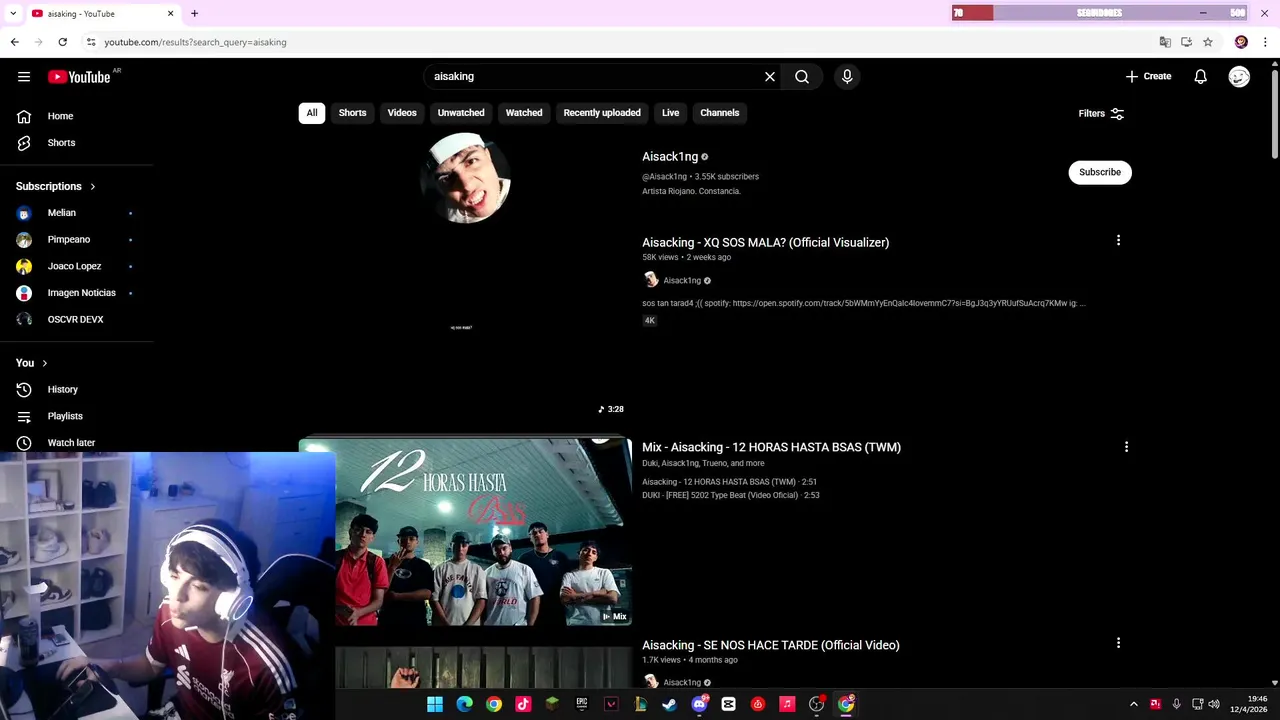Screen dimensions: 1280x720
Task: Open SE NOS HACE TARDE Official Video title
Action: 770,645
